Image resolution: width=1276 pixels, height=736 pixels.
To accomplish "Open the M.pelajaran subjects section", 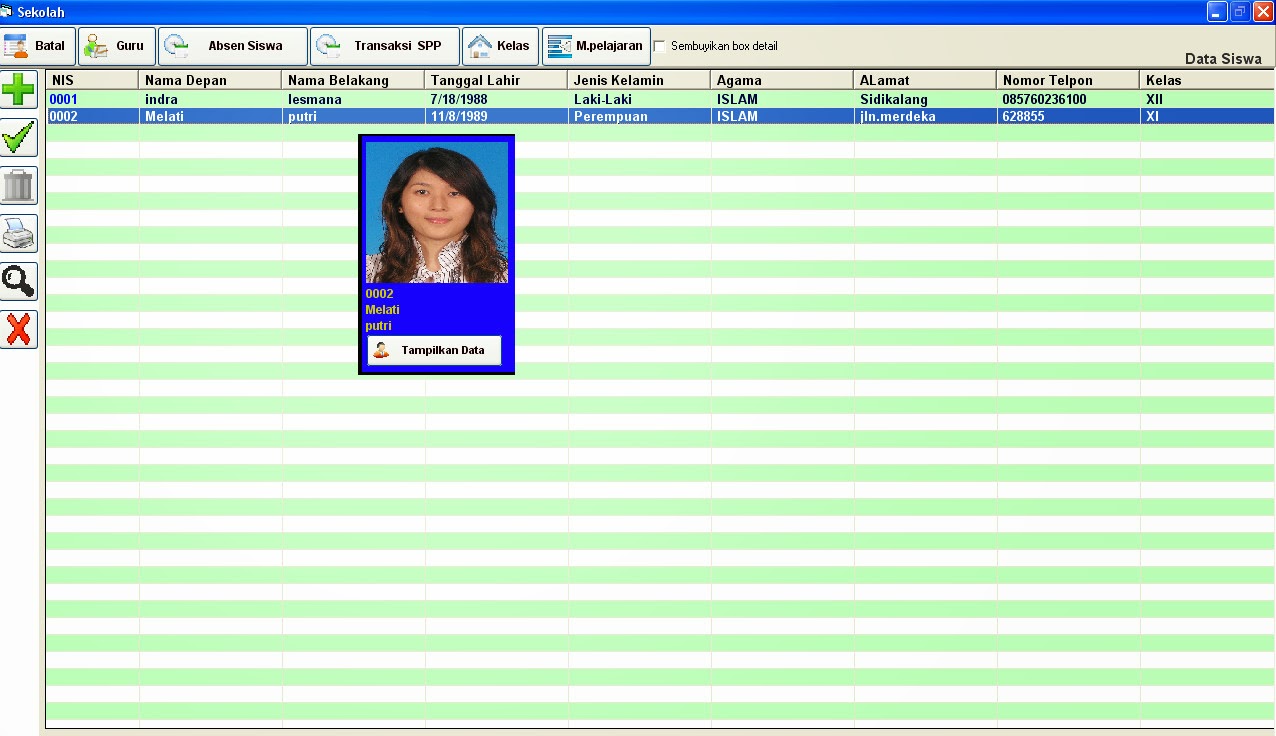I will click(597, 46).
